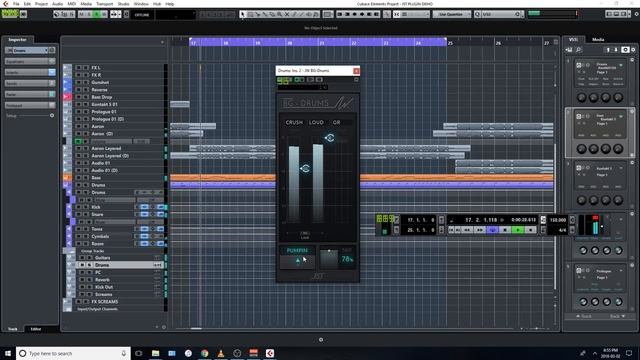Toggle right zone visibility icon at top right
Viewport: 640px width, 360px height.
coord(624,14)
